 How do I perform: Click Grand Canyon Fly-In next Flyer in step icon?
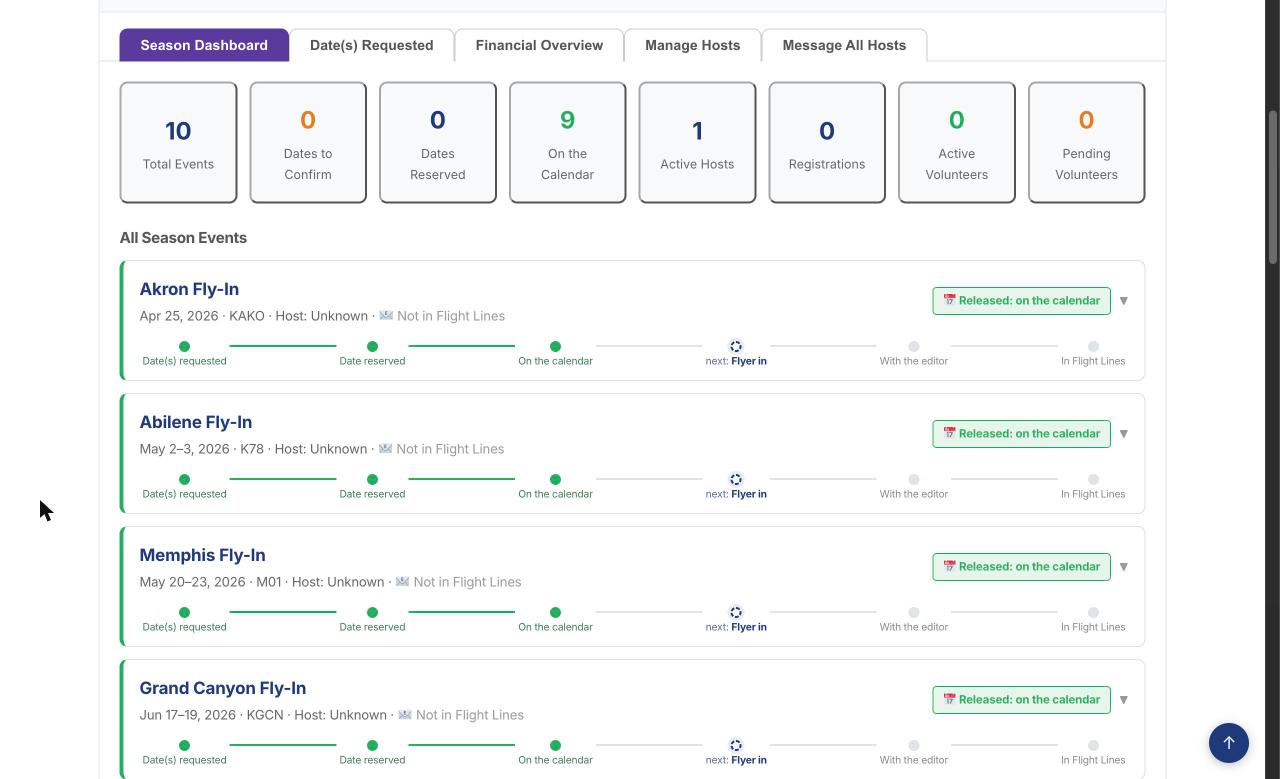click(x=736, y=745)
